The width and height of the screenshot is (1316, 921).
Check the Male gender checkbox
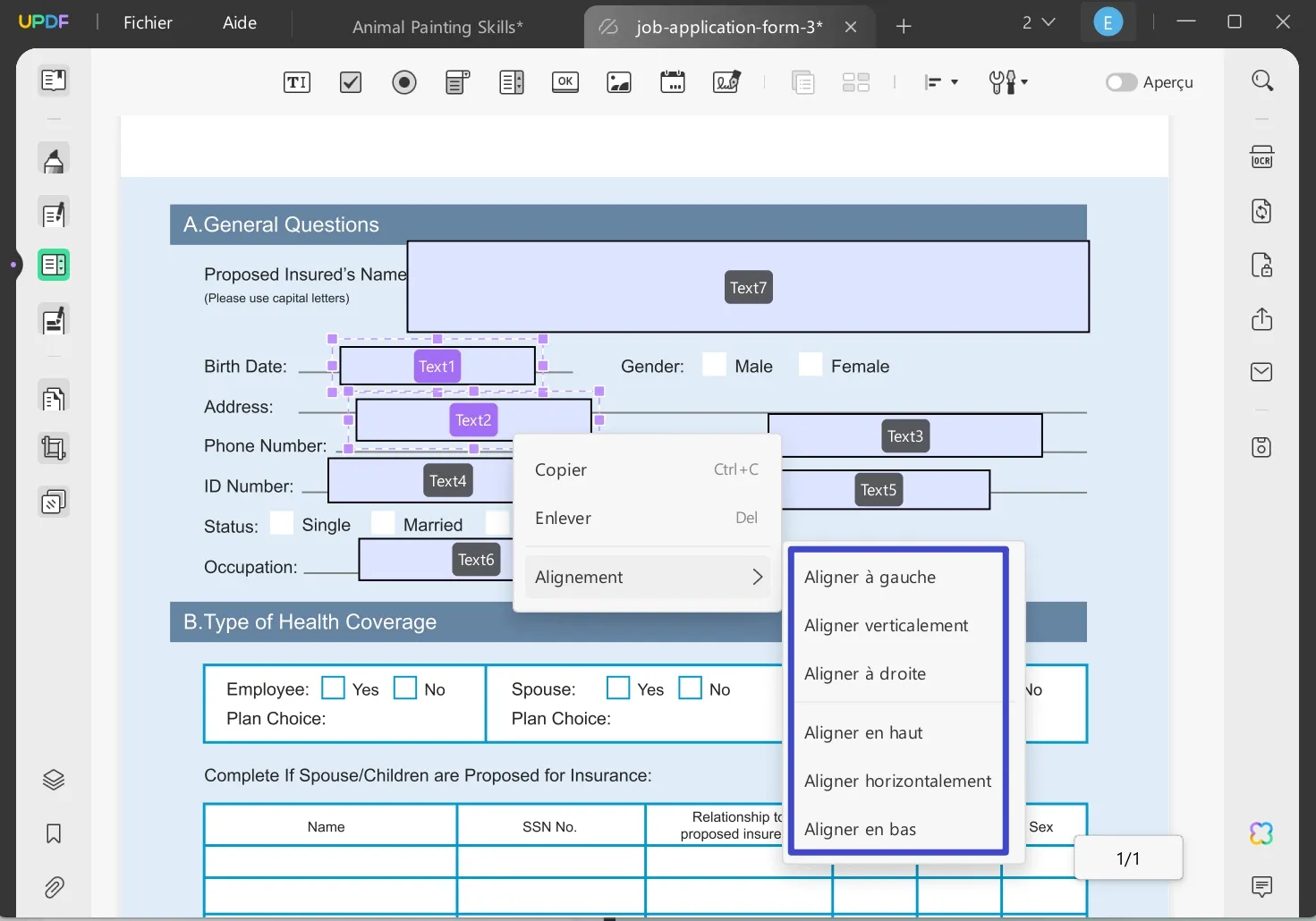pyautogui.click(x=714, y=365)
